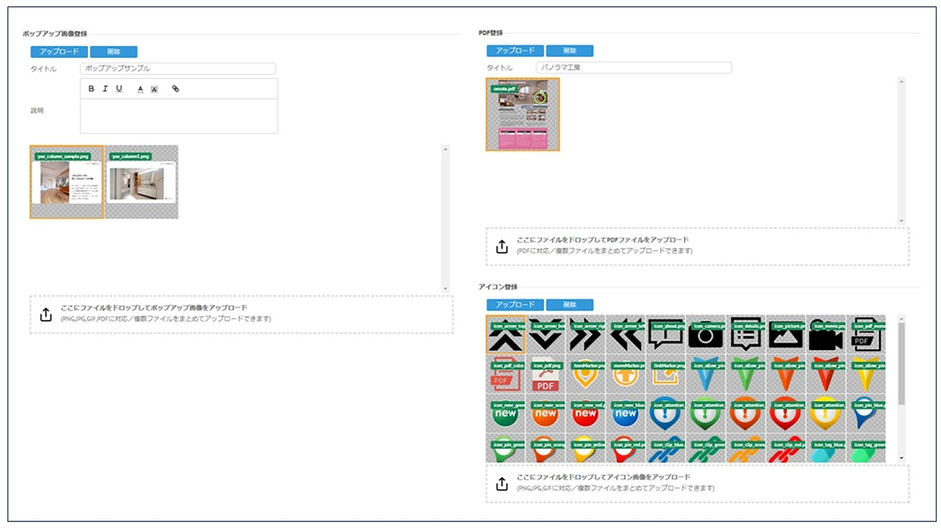The width and height of the screenshot is (941, 528).
Task: Select the first popup image thumbnail
Action: pyautogui.click(x=67, y=183)
